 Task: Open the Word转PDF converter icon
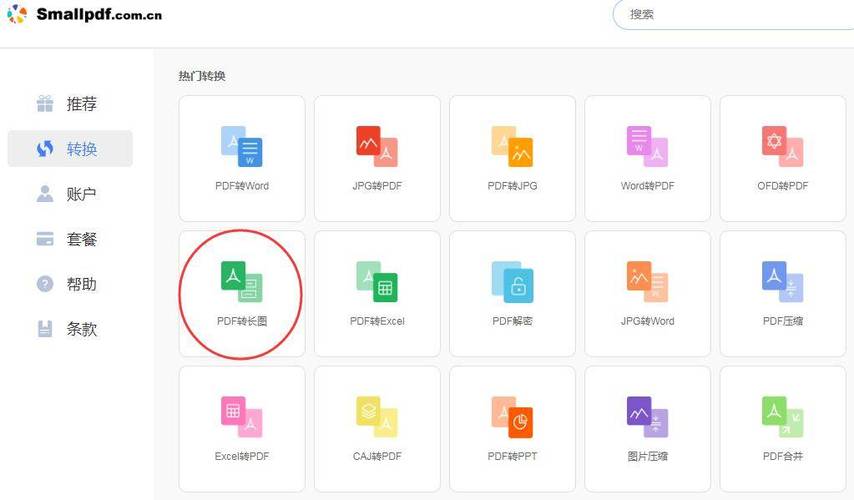point(647,146)
